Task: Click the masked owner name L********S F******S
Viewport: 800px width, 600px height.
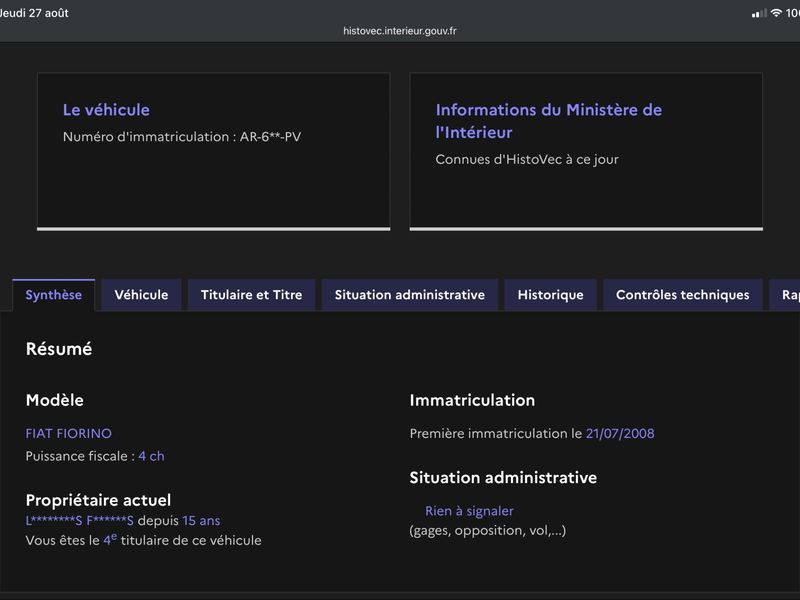Action: pos(80,521)
